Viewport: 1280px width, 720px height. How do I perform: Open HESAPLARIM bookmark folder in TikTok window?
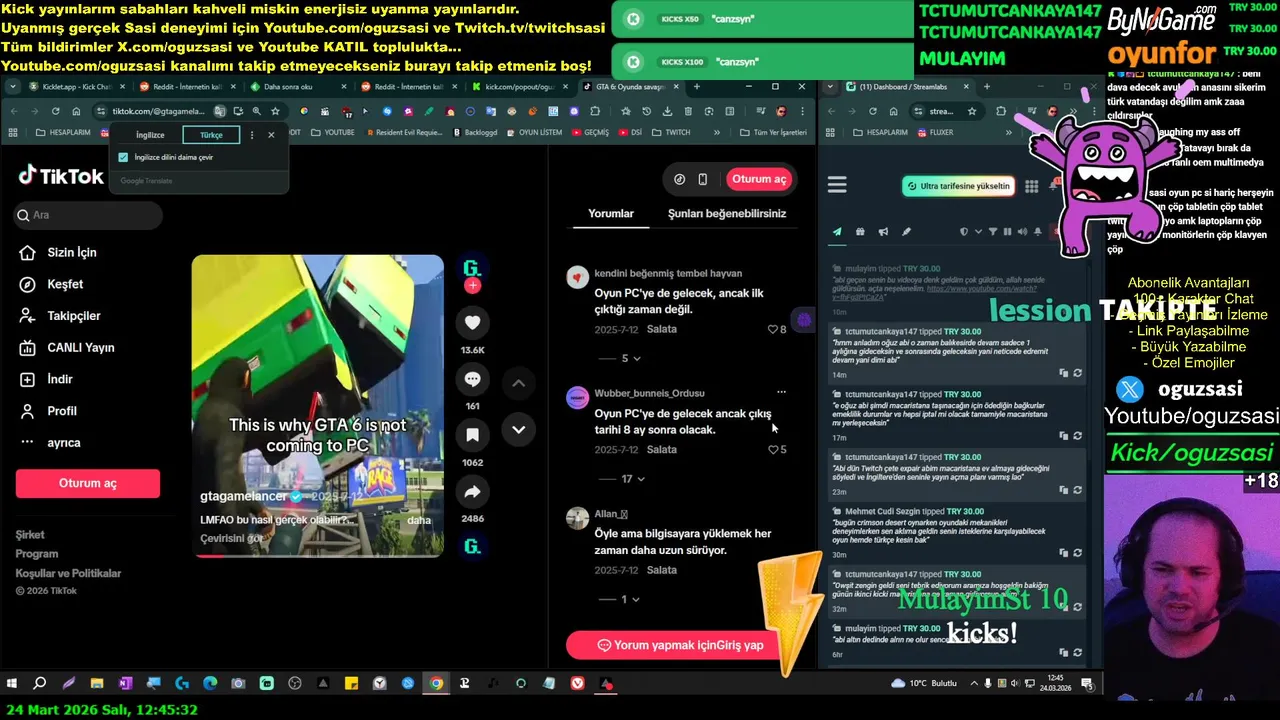[61, 132]
